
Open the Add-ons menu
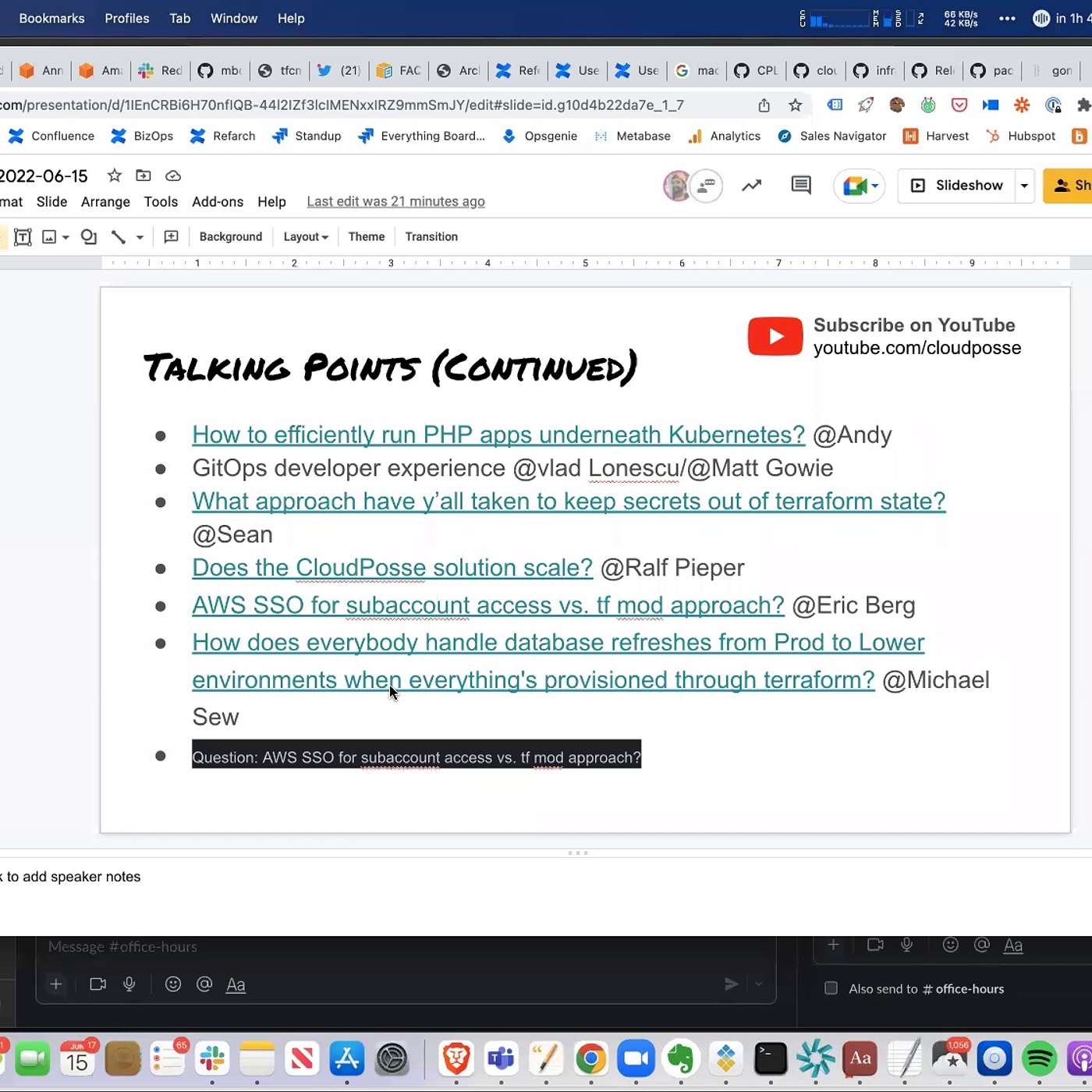pos(217,202)
